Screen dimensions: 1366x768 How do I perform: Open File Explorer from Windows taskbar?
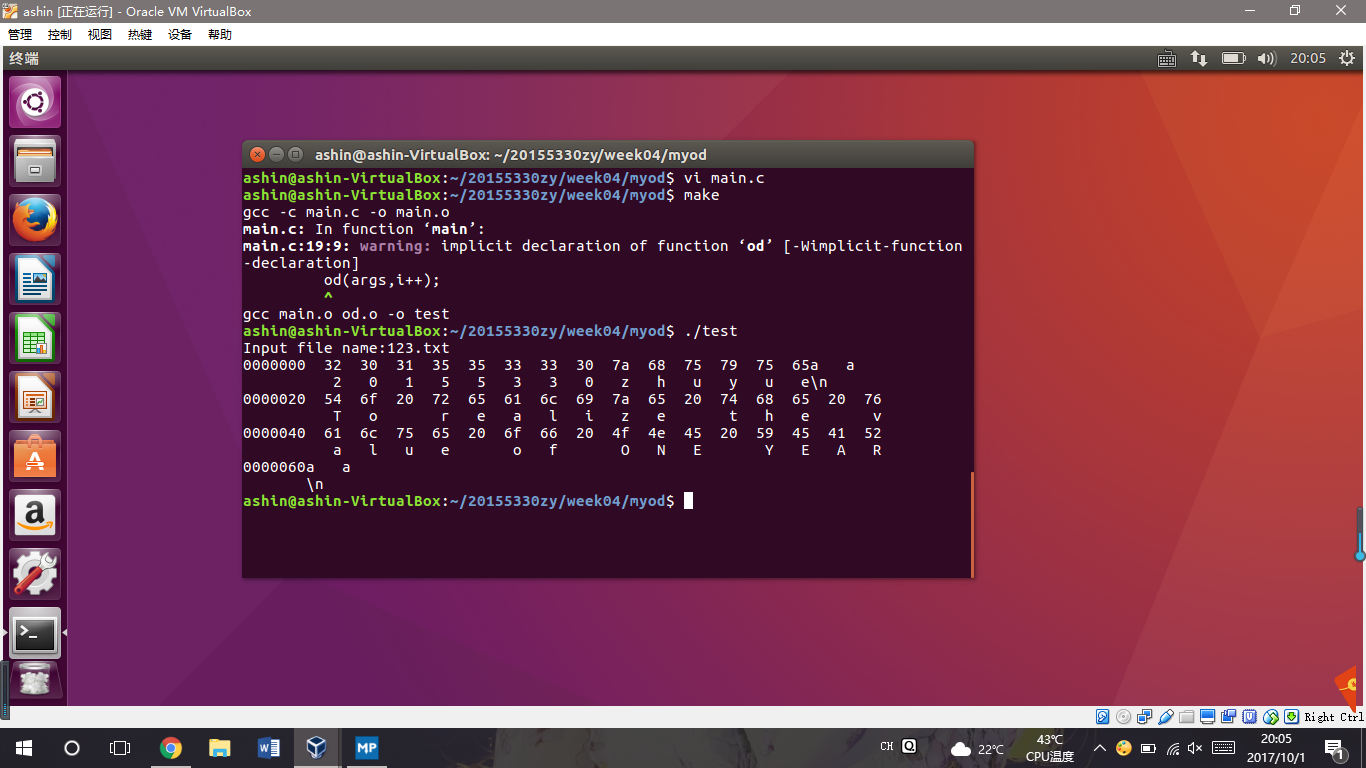pos(219,747)
